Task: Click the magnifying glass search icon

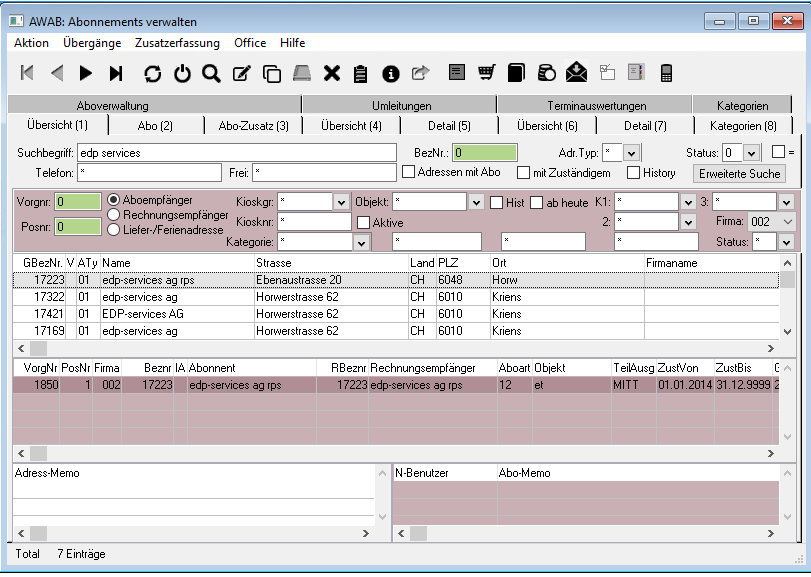Action: 211,73
